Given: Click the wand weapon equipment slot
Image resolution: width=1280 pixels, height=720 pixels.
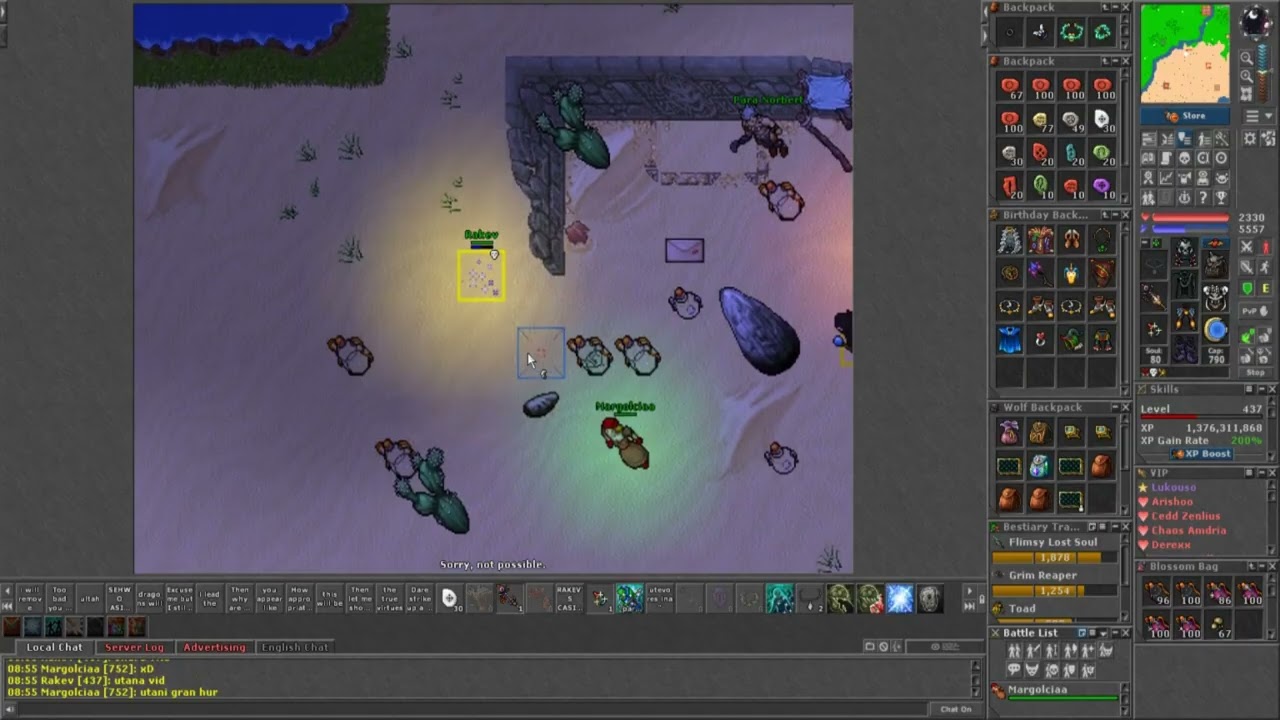Looking at the screenshot, I should (x=1154, y=298).
